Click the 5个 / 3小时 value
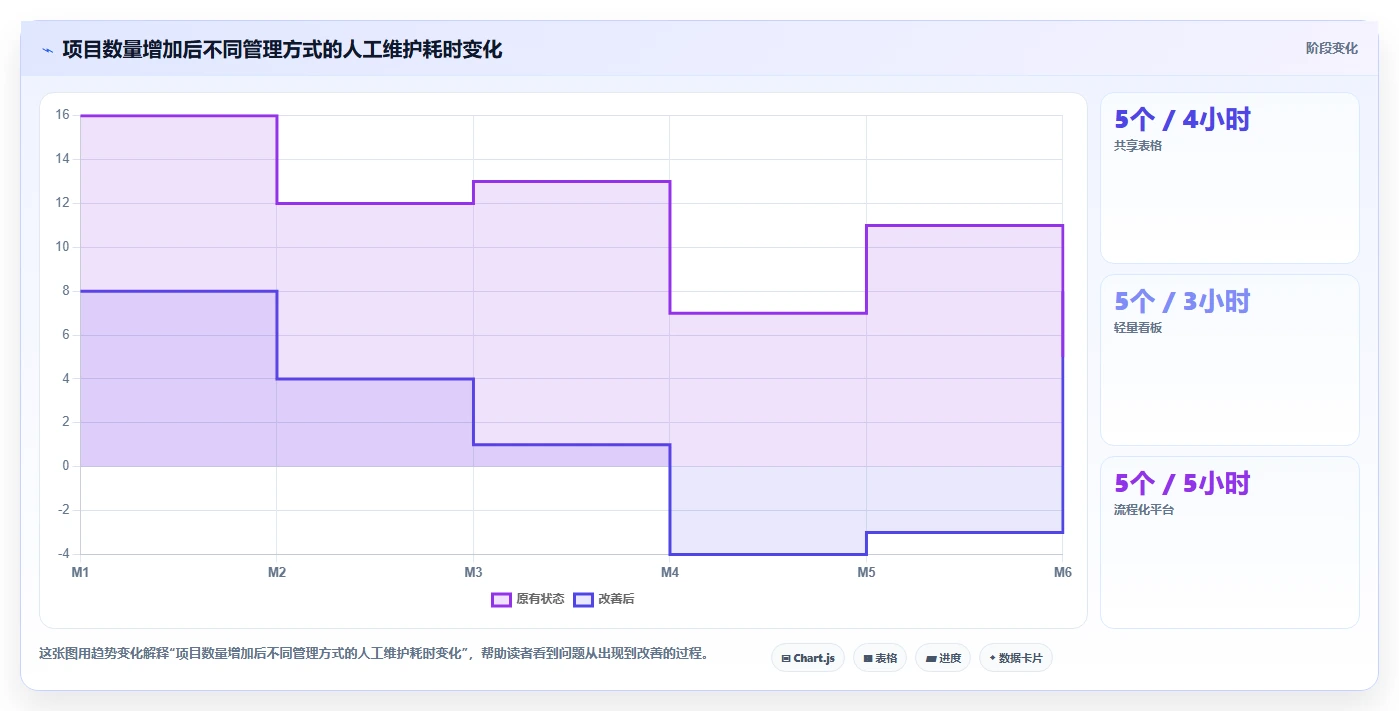Viewport: 1399px width, 711px height. [1182, 302]
